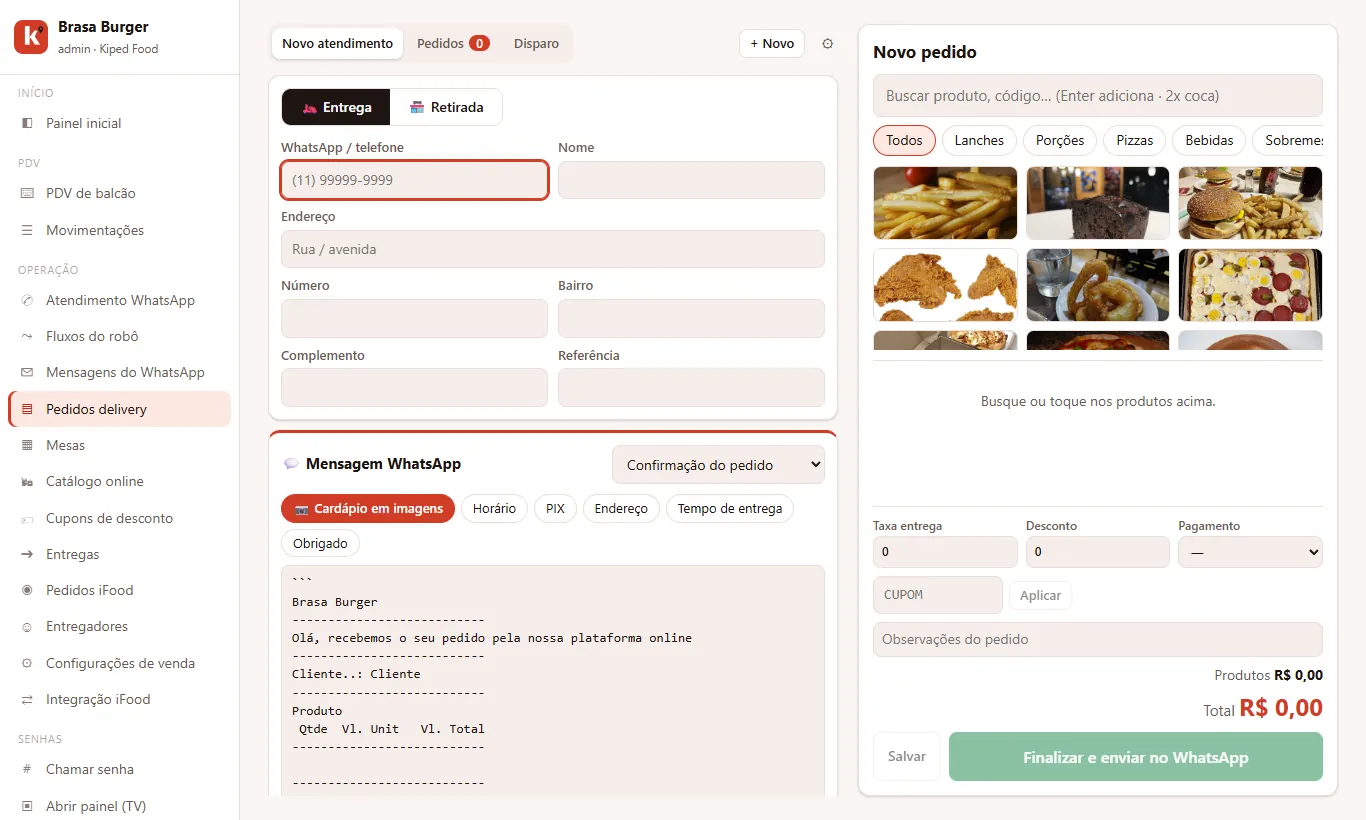Viewport: 1366px width, 820px height.
Task: Click the Painel inicial sidebar icon
Action: coord(27,123)
